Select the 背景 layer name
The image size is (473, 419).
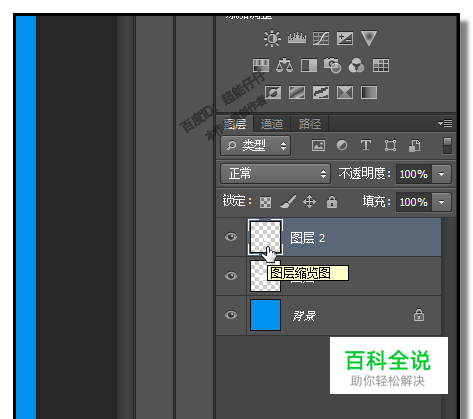tap(304, 316)
